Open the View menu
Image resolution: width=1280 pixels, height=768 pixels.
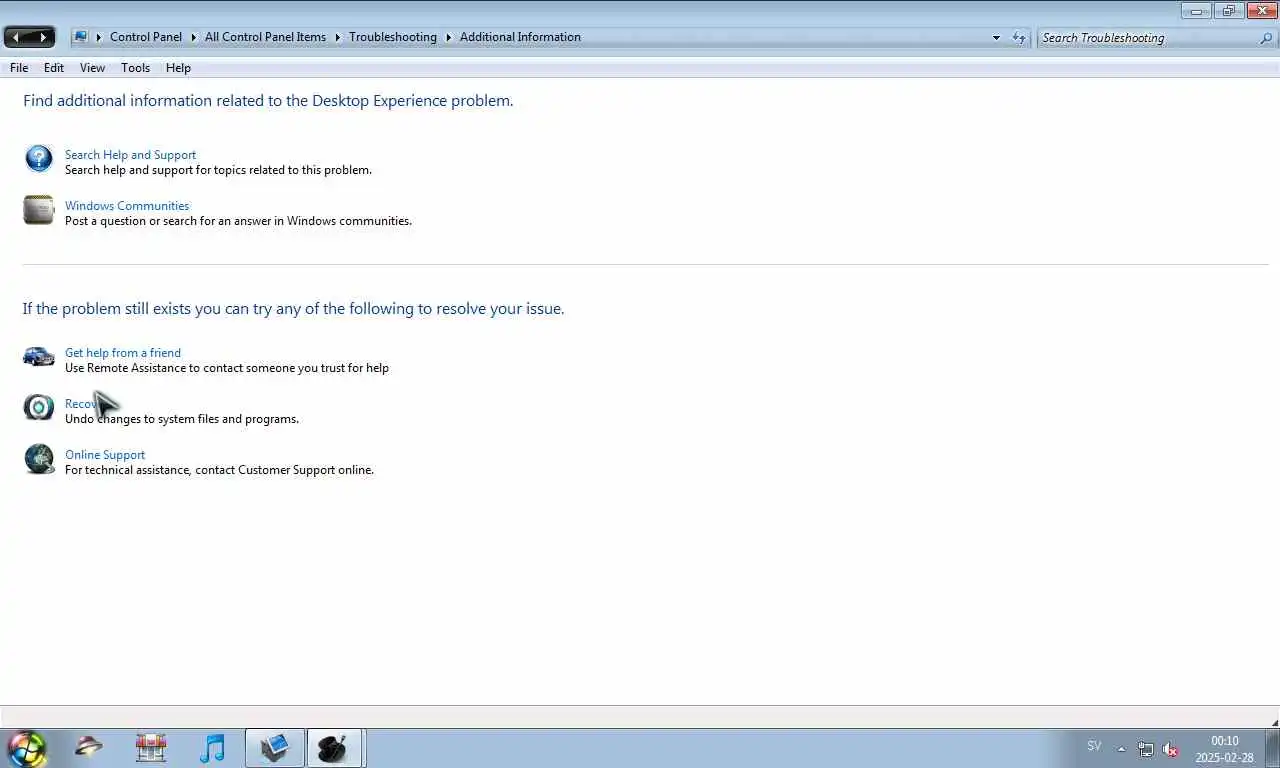point(92,68)
